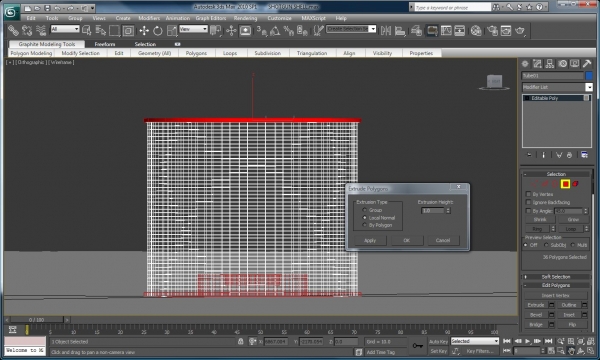Select the Select and Scale tool
The image size is (600, 360).
tap(172, 30)
